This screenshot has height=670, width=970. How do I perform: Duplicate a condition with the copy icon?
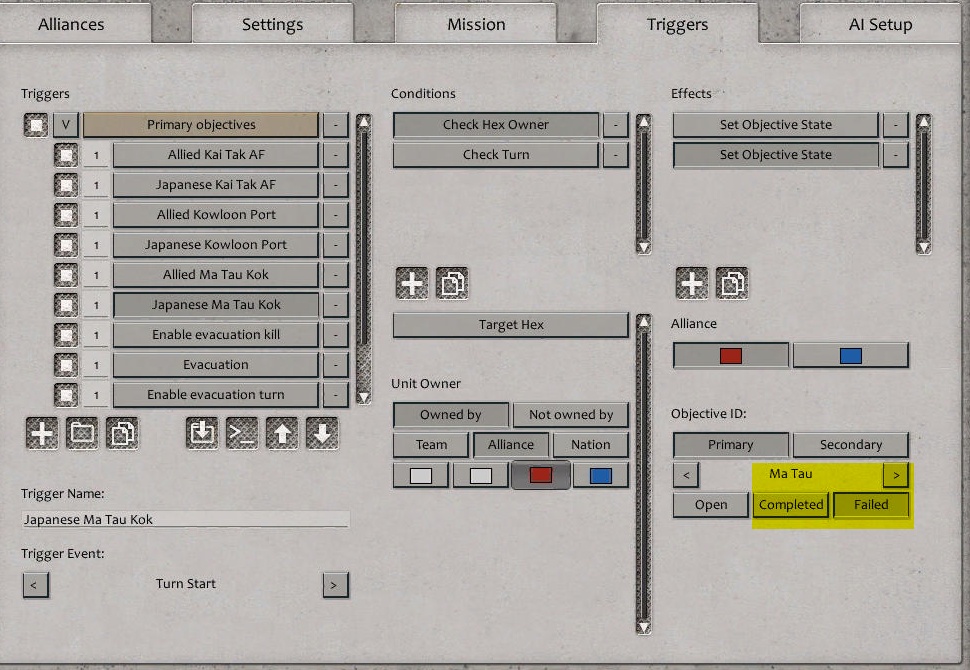tap(452, 283)
